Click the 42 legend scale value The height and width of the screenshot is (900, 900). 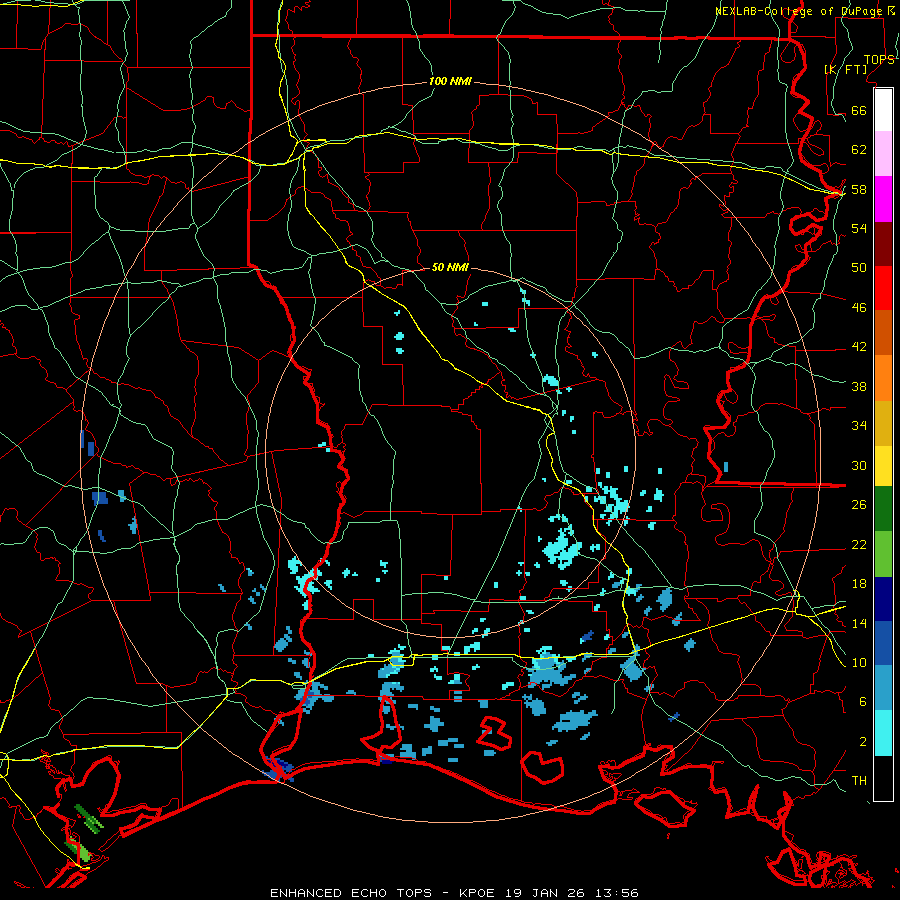tap(859, 346)
